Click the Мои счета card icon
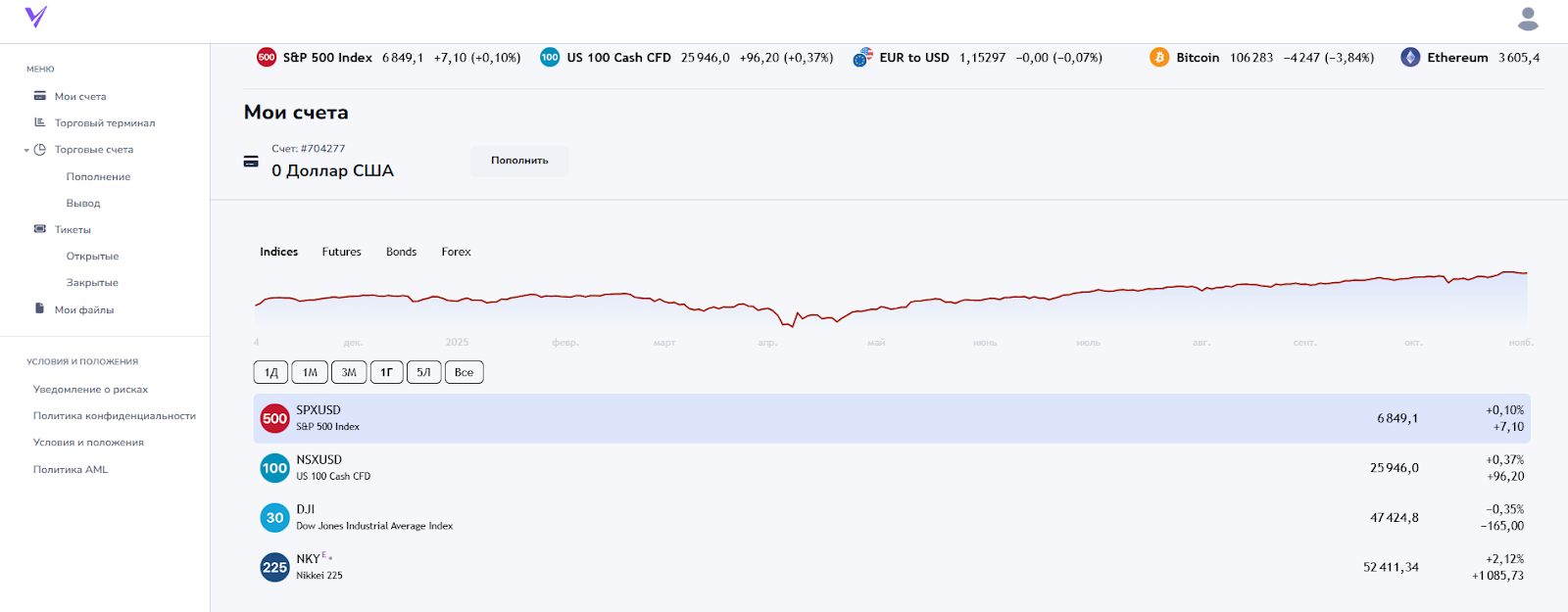 [40, 96]
